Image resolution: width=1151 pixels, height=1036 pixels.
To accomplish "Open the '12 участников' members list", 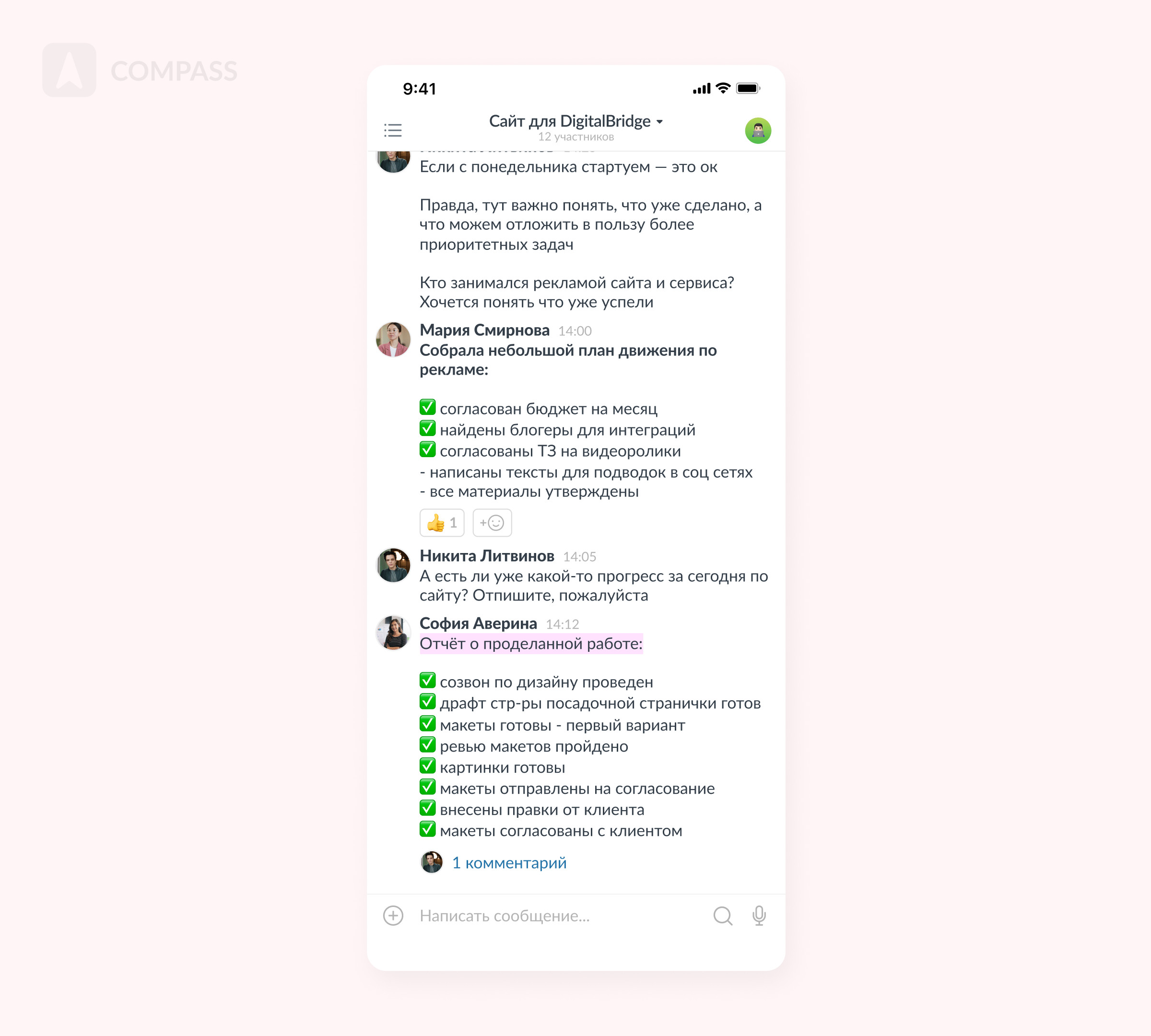I will click(x=575, y=137).
